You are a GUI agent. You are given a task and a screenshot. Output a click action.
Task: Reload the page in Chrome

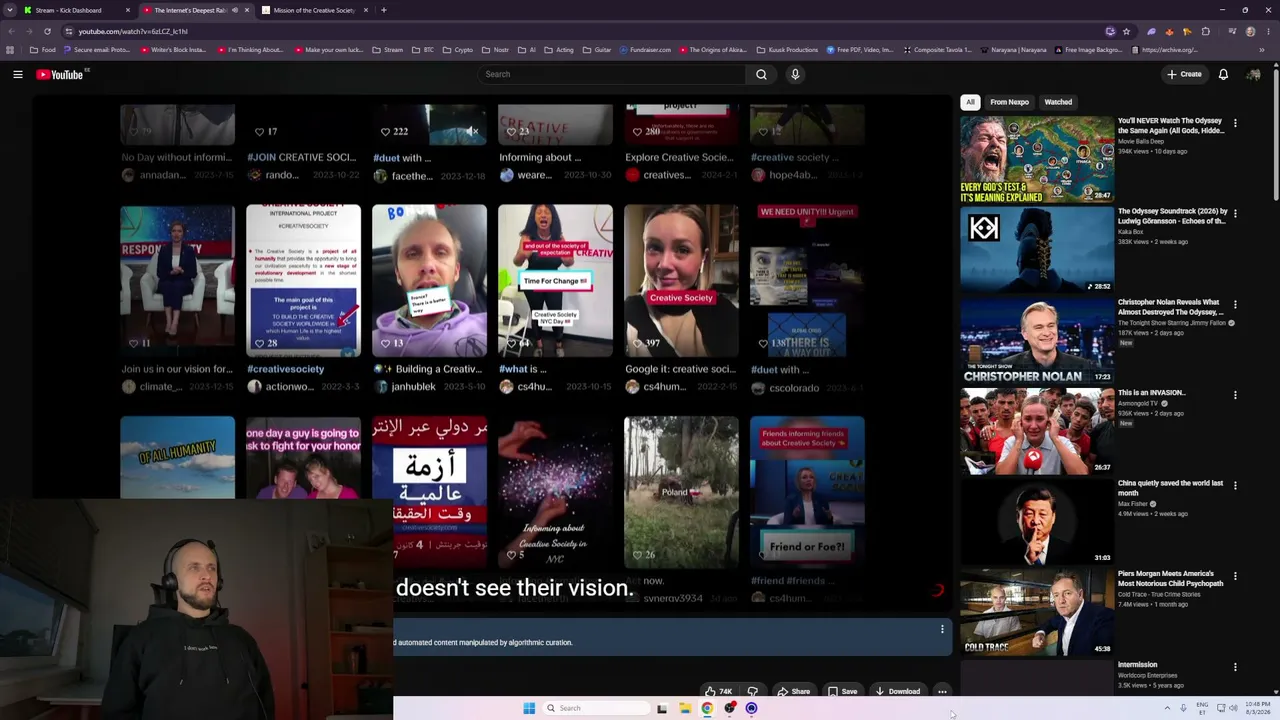coord(47,31)
